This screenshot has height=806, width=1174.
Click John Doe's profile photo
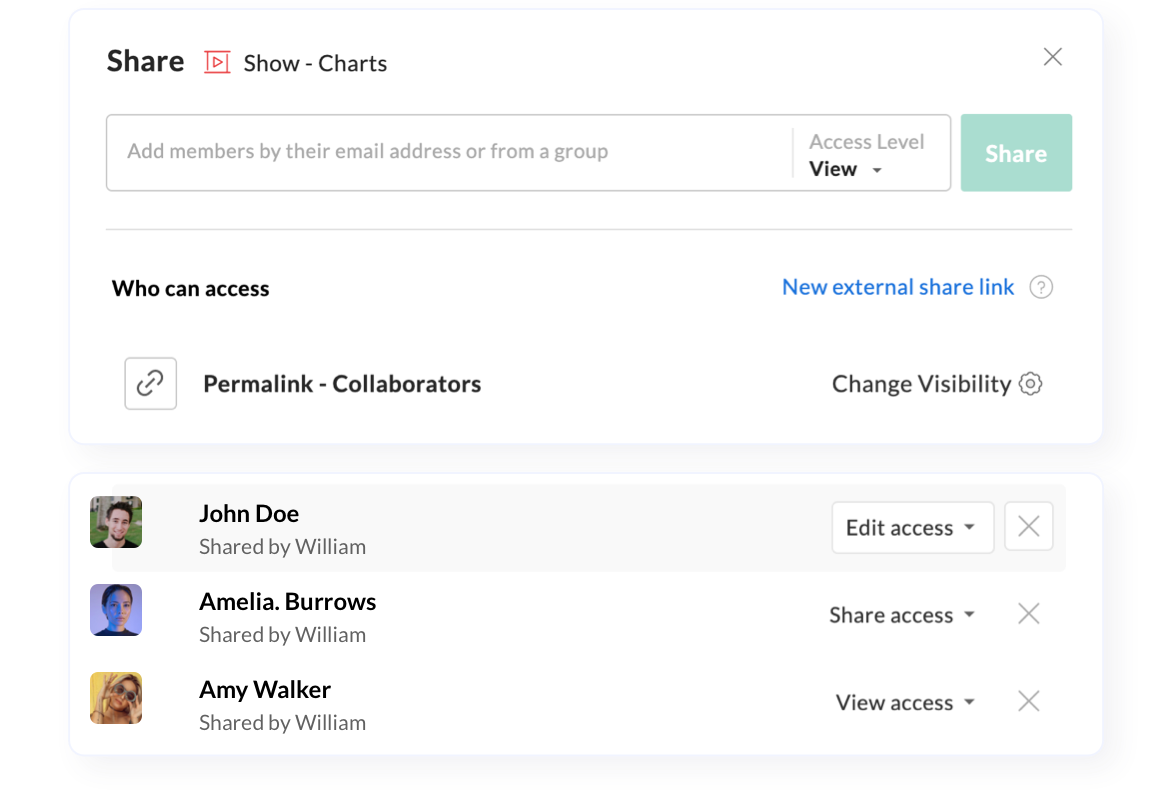tap(116, 522)
